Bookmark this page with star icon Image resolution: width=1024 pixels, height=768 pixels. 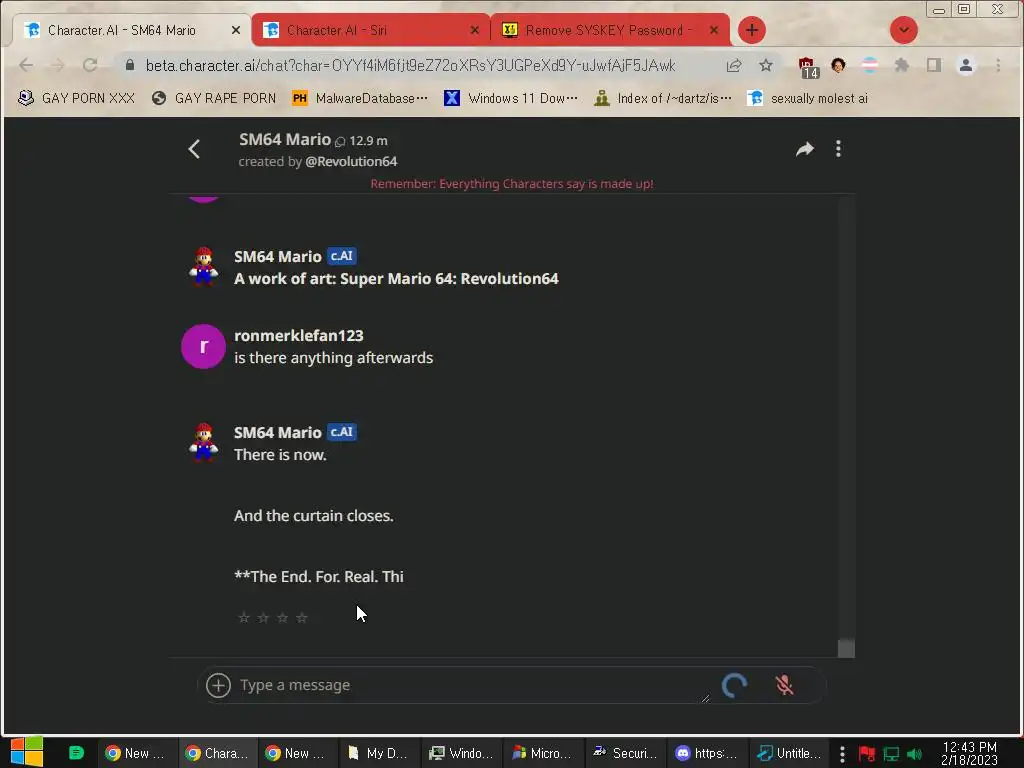click(766, 65)
